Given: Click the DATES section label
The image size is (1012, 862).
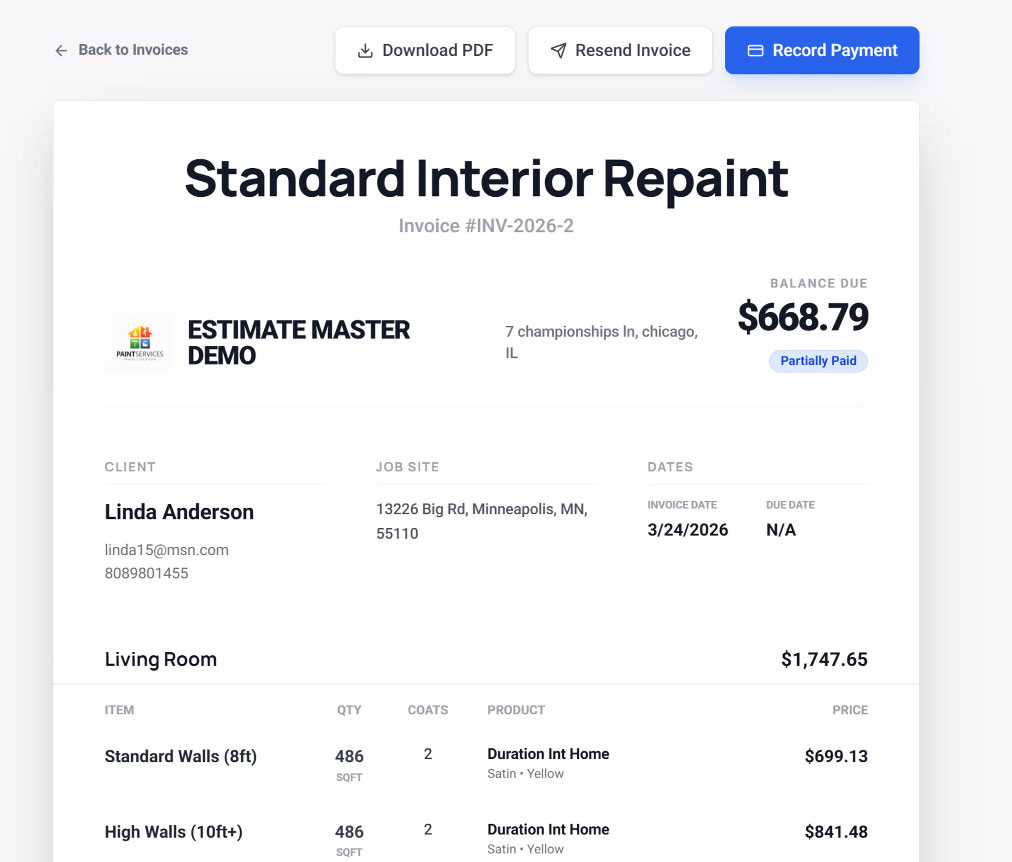Looking at the screenshot, I should click(x=670, y=467).
